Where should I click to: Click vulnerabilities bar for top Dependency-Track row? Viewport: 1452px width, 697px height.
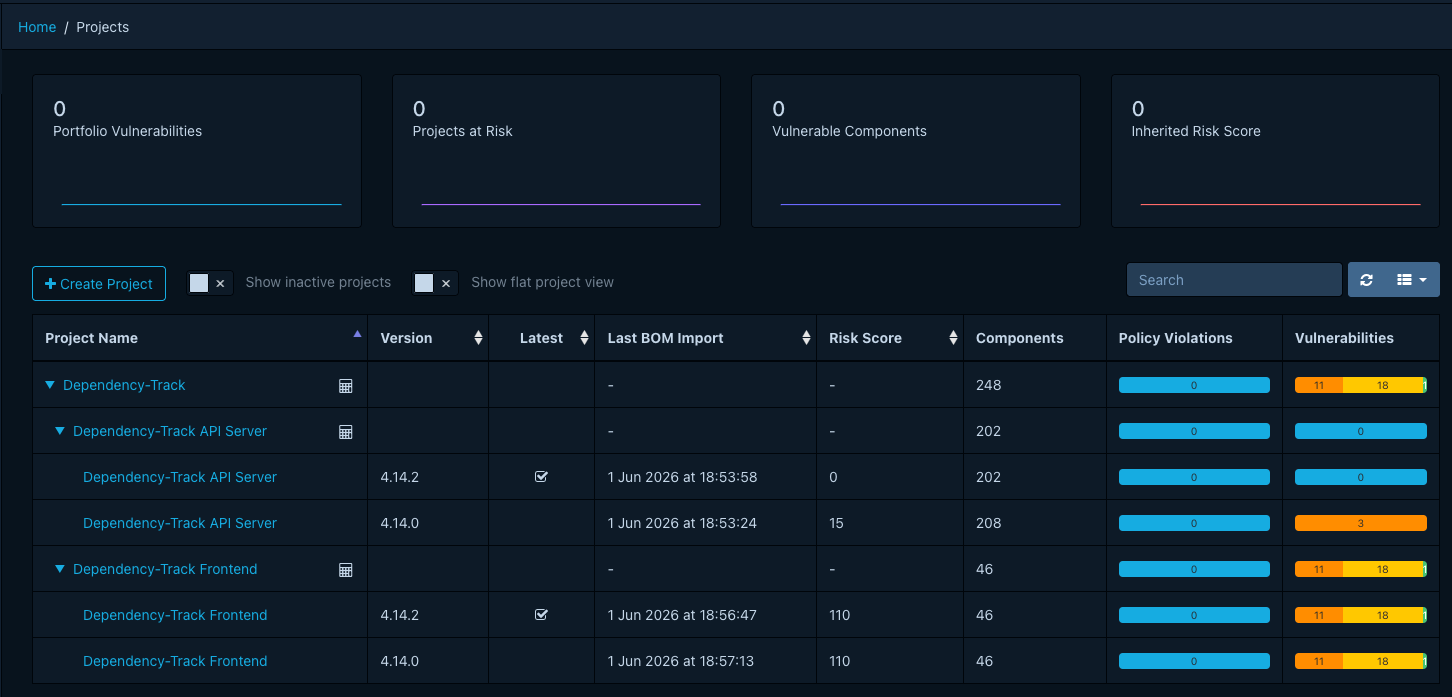pyautogui.click(x=1361, y=385)
